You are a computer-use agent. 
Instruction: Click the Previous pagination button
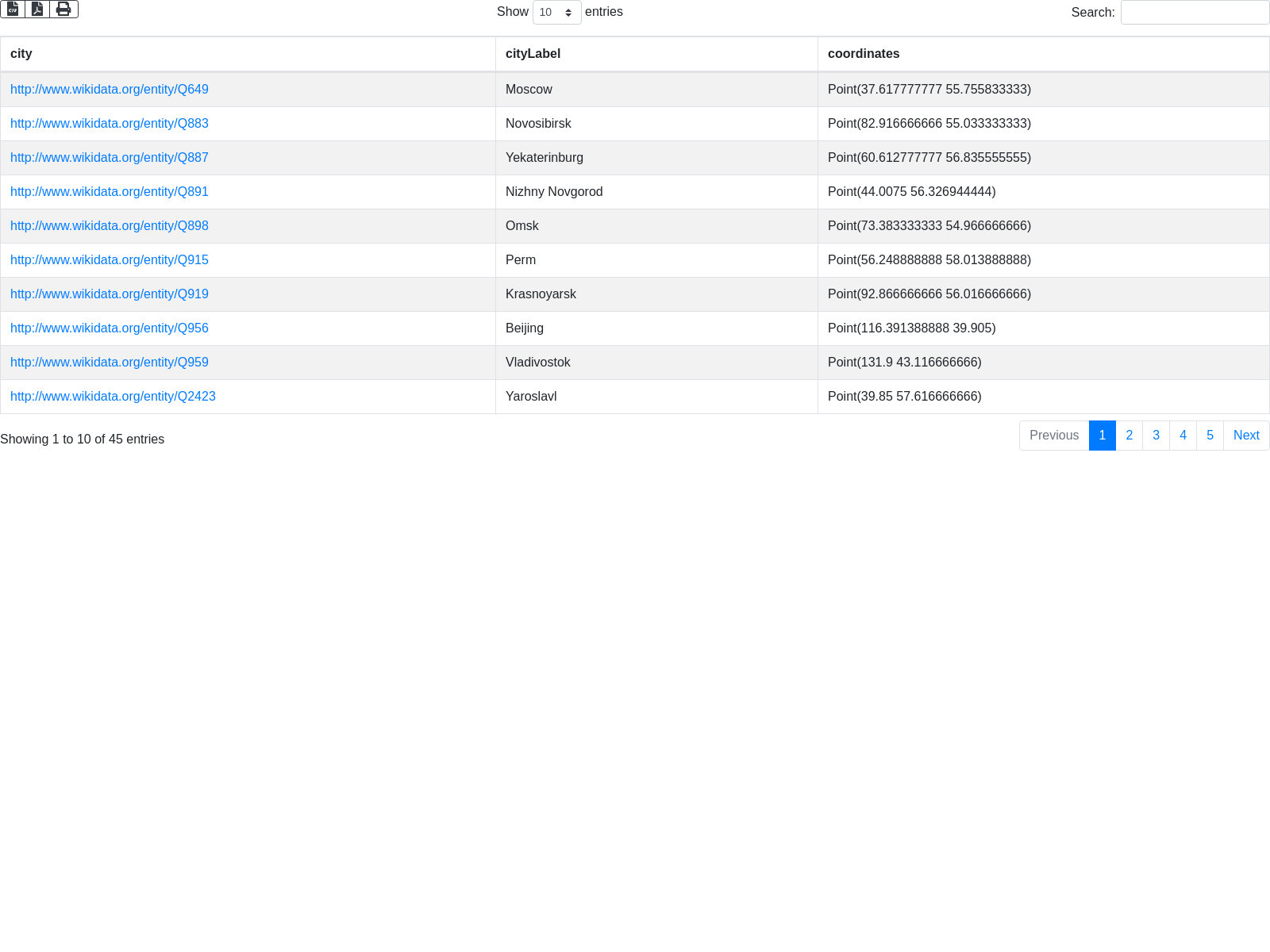click(x=1053, y=436)
